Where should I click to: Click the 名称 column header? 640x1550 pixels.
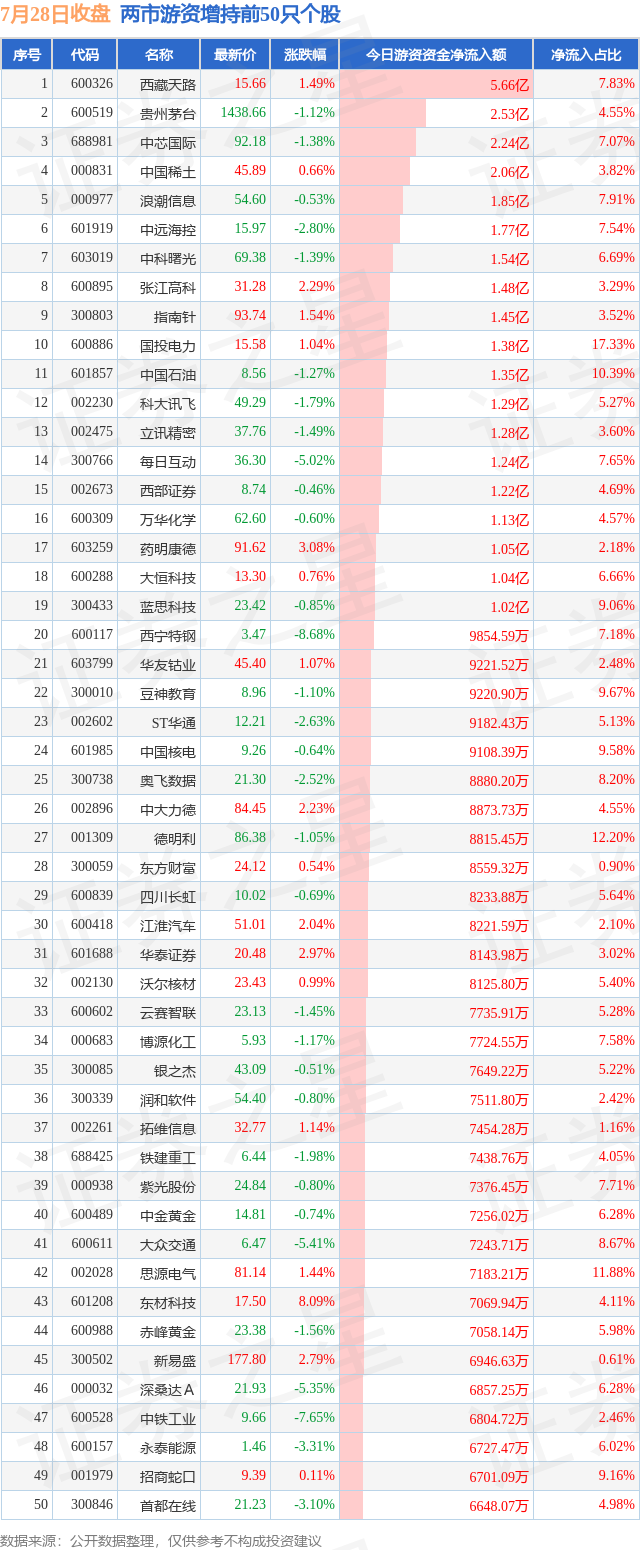point(159,55)
